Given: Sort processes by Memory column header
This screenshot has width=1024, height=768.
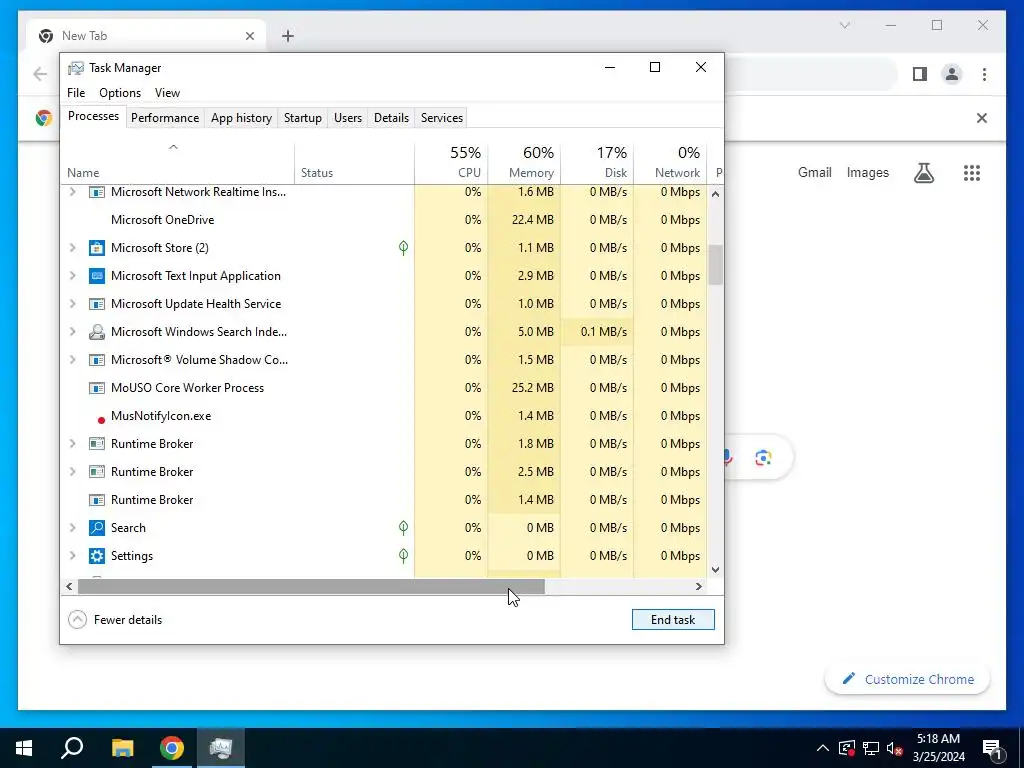Looking at the screenshot, I should tap(524, 163).
